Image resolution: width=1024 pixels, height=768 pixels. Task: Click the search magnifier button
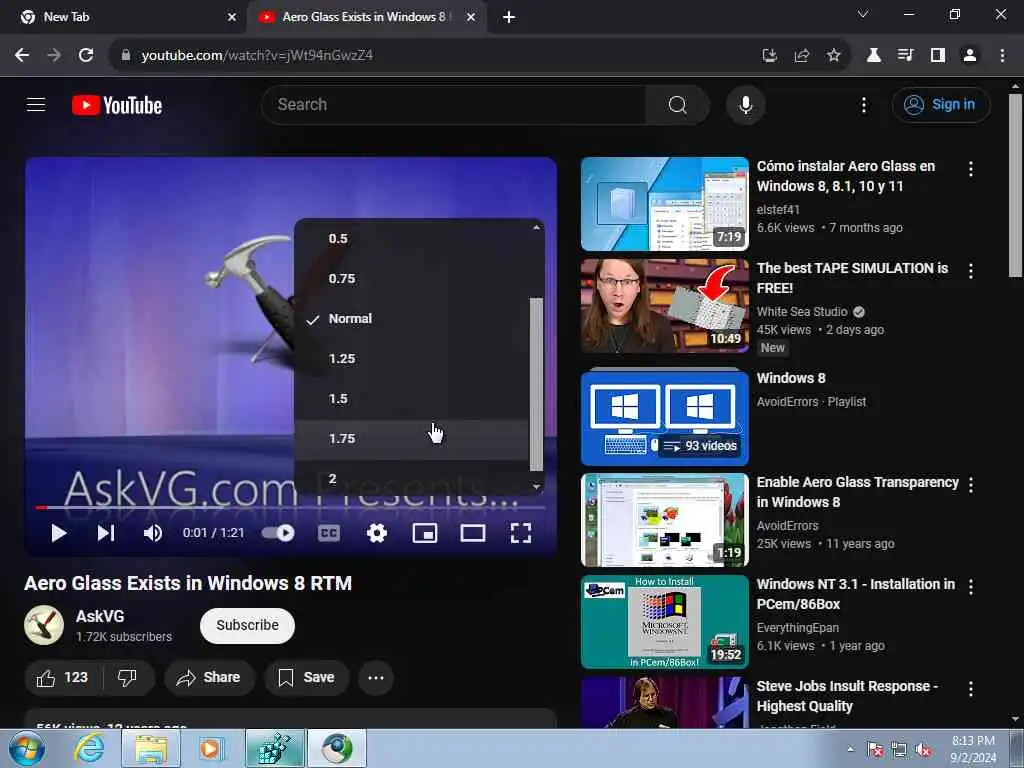click(677, 104)
